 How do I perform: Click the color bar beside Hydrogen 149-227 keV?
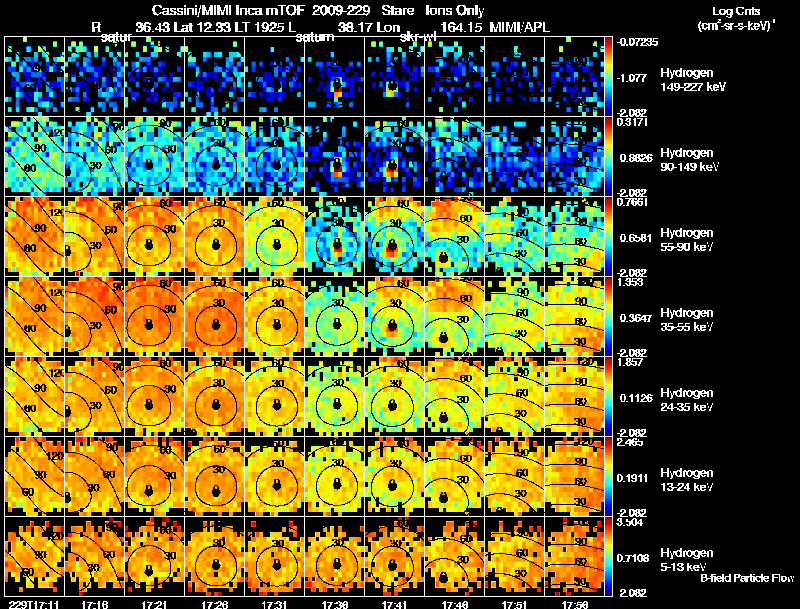608,77
